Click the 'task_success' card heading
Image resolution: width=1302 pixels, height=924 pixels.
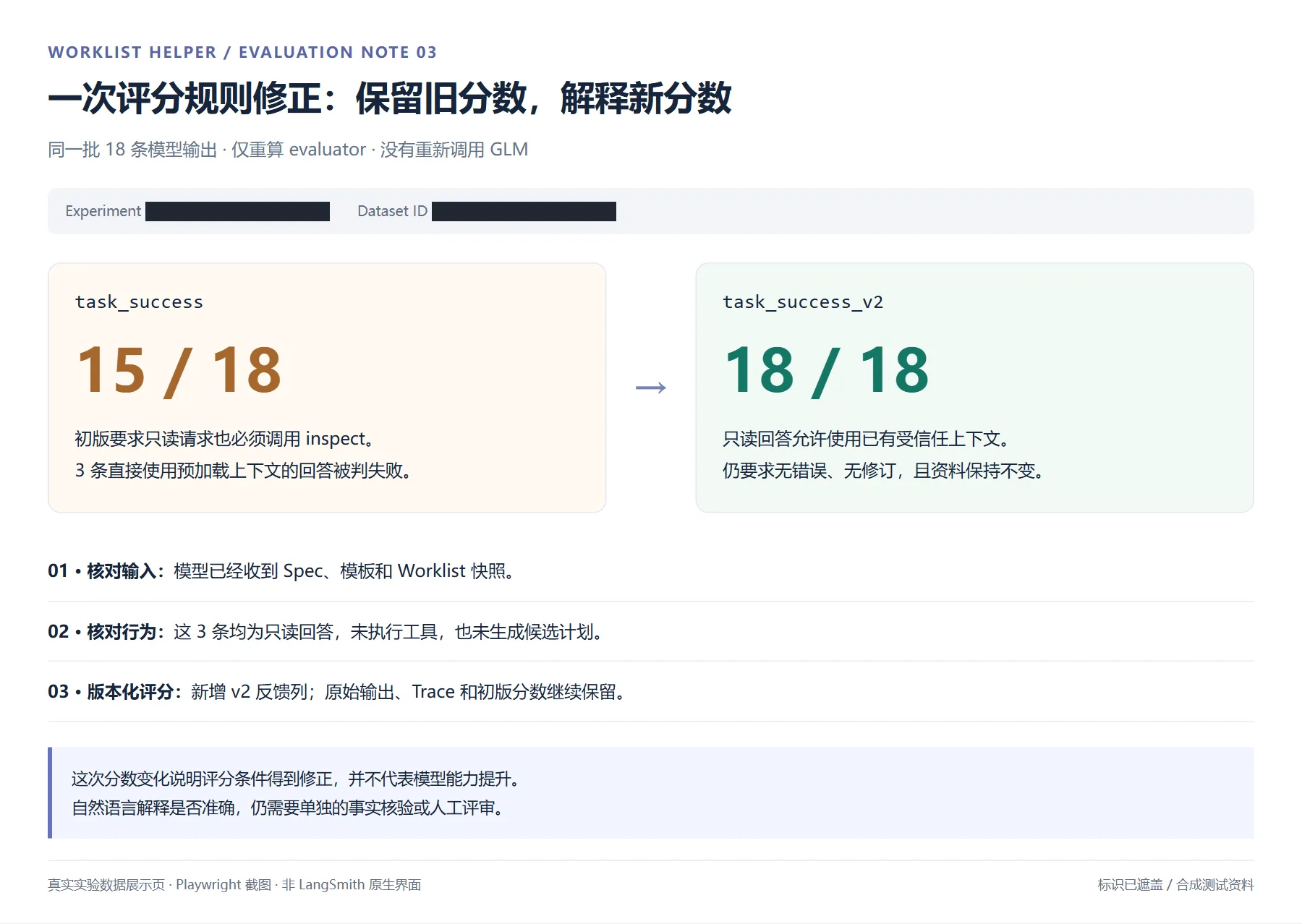pyautogui.click(x=139, y=302)
